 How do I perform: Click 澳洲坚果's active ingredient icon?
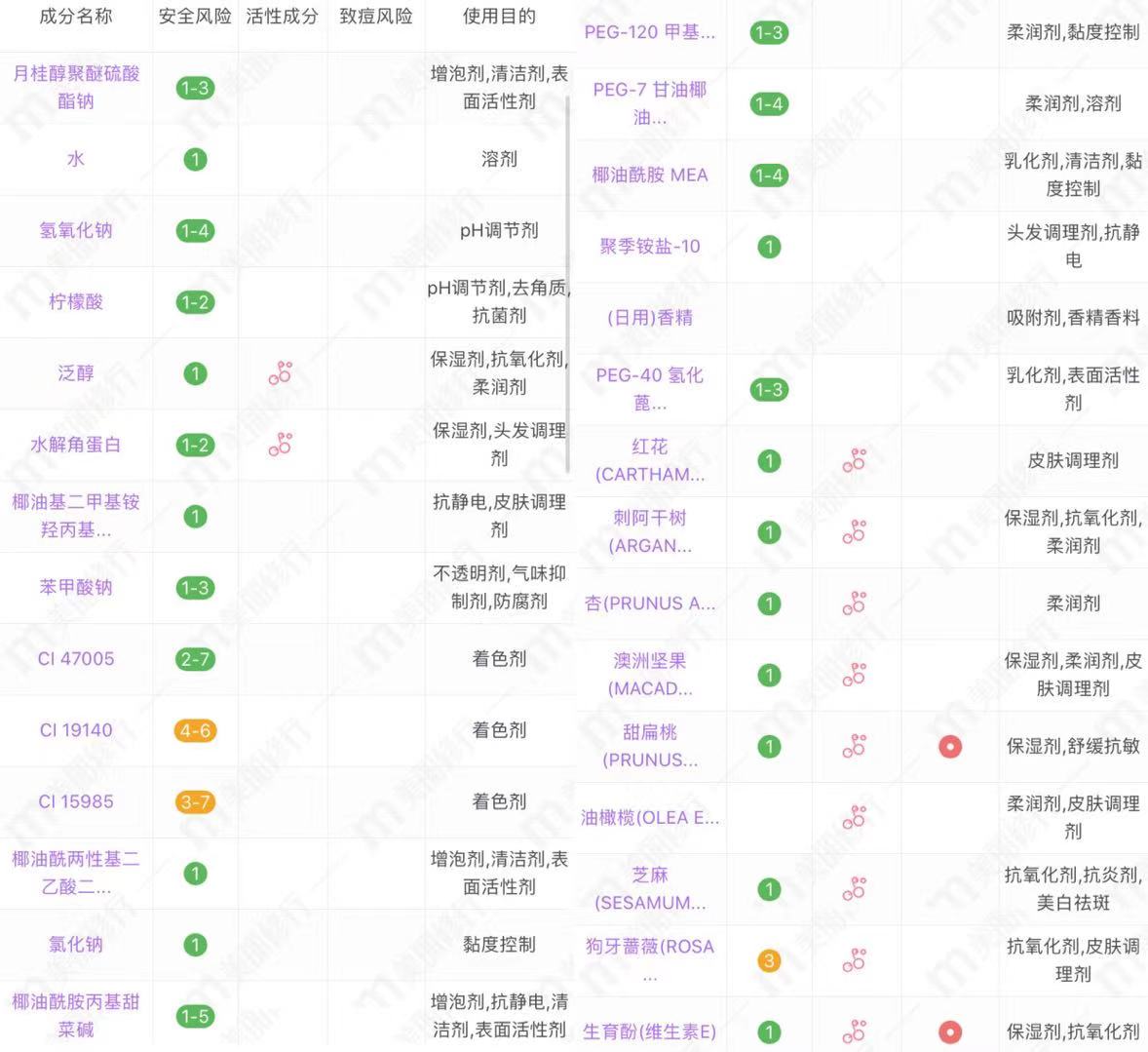point(855,675)
